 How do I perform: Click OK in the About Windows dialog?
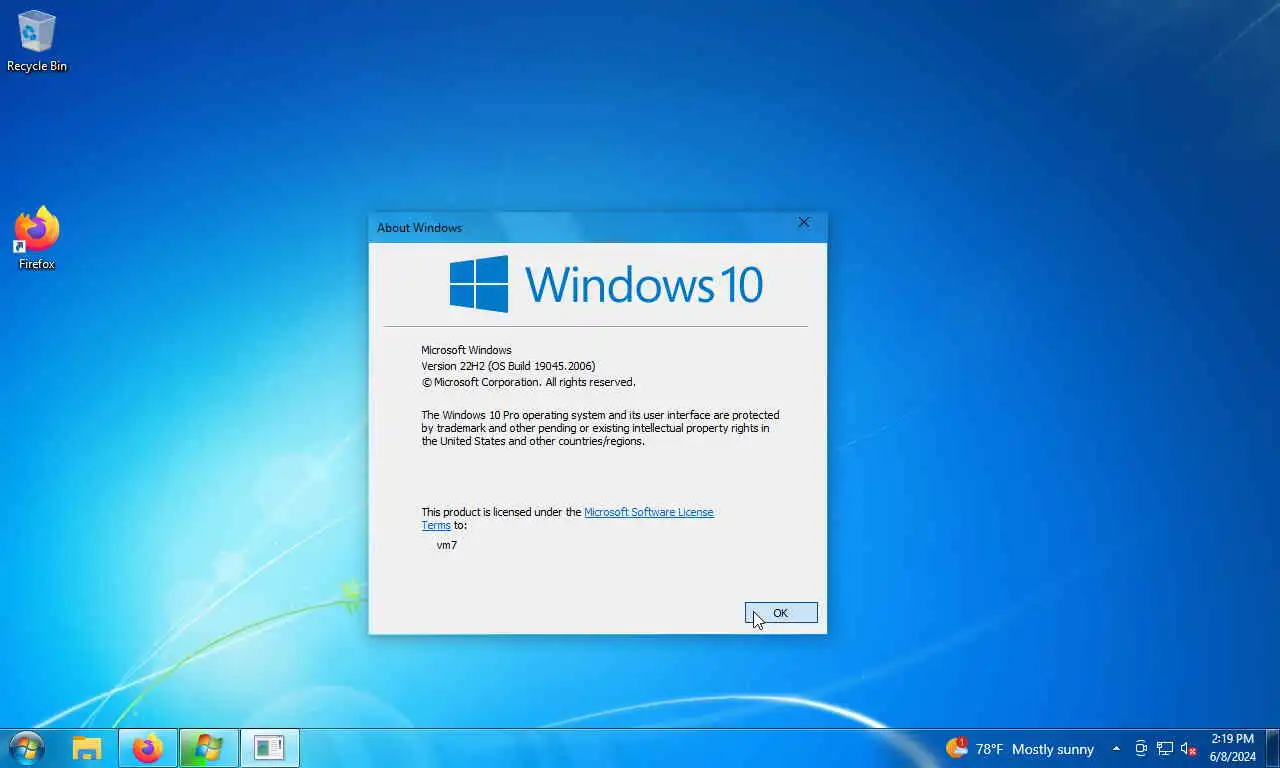tap(781, 613)
